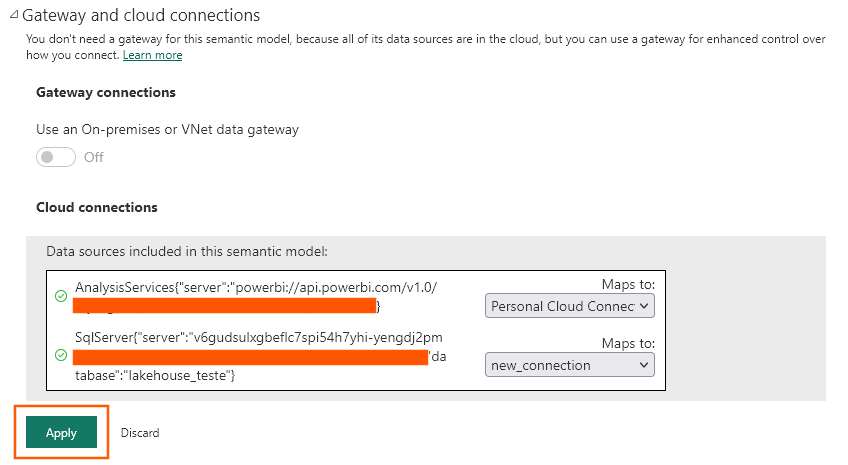The width and height of the screenshot is (848, 465).
Task: Click the Cloud connections heading
Action: [97, 207]
